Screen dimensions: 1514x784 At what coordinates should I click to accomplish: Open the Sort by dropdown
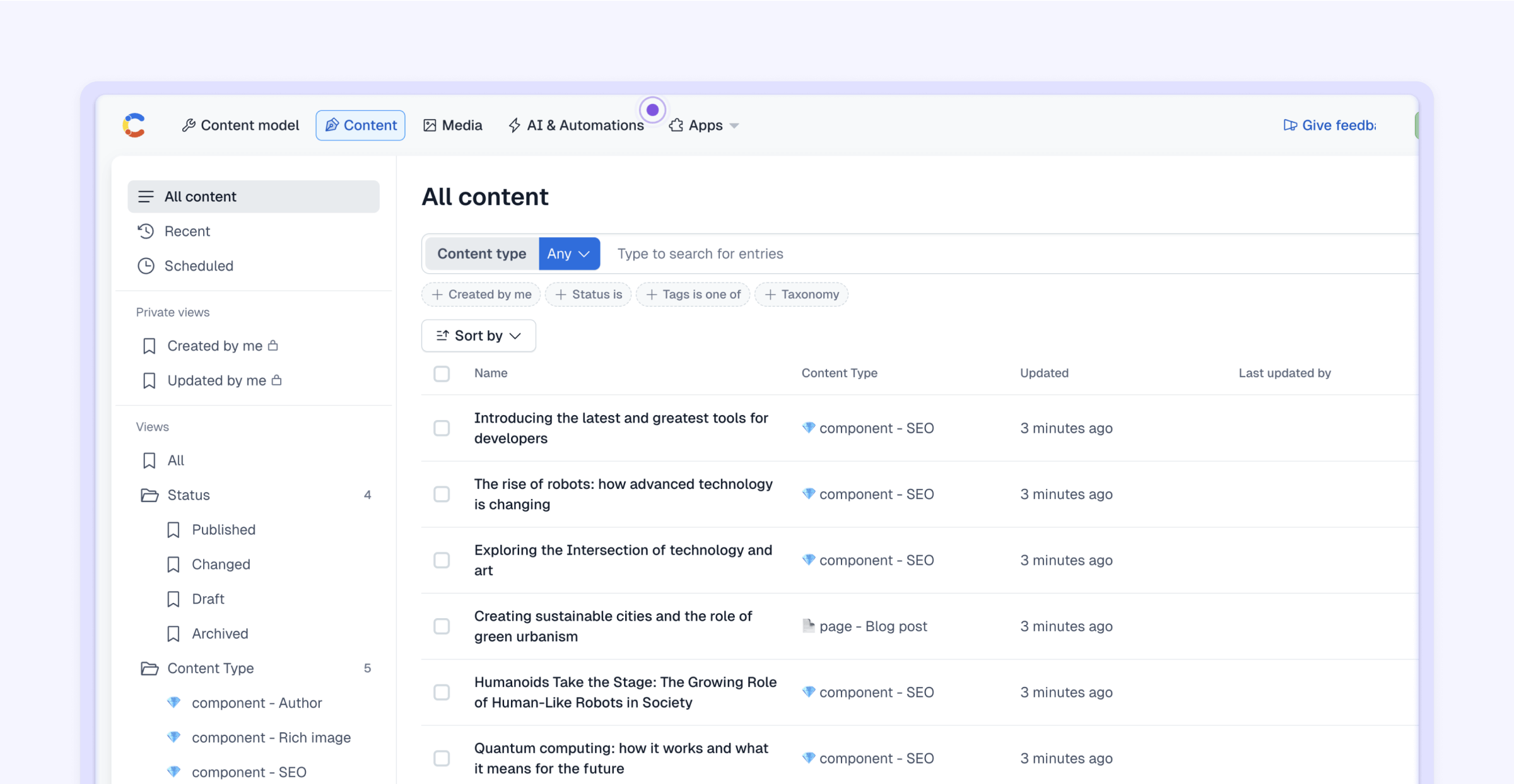click(x=479, y=336)
